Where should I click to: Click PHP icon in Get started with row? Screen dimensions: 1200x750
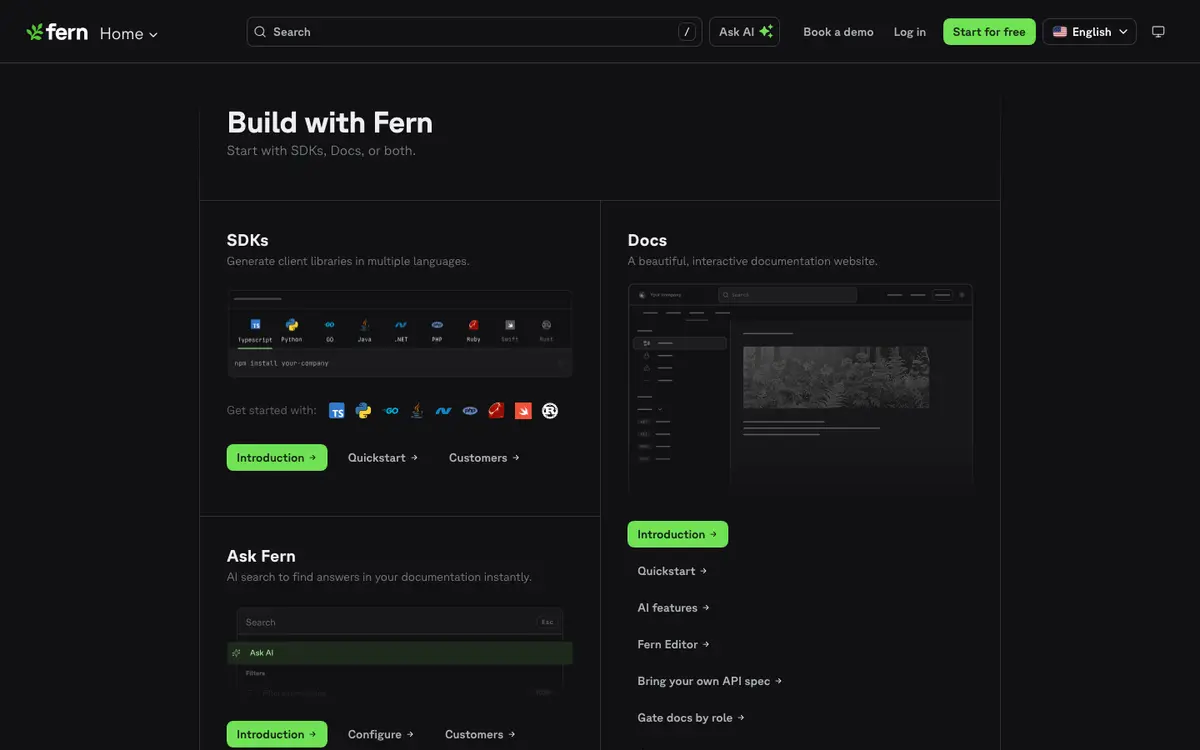click(x=470, y=411)
